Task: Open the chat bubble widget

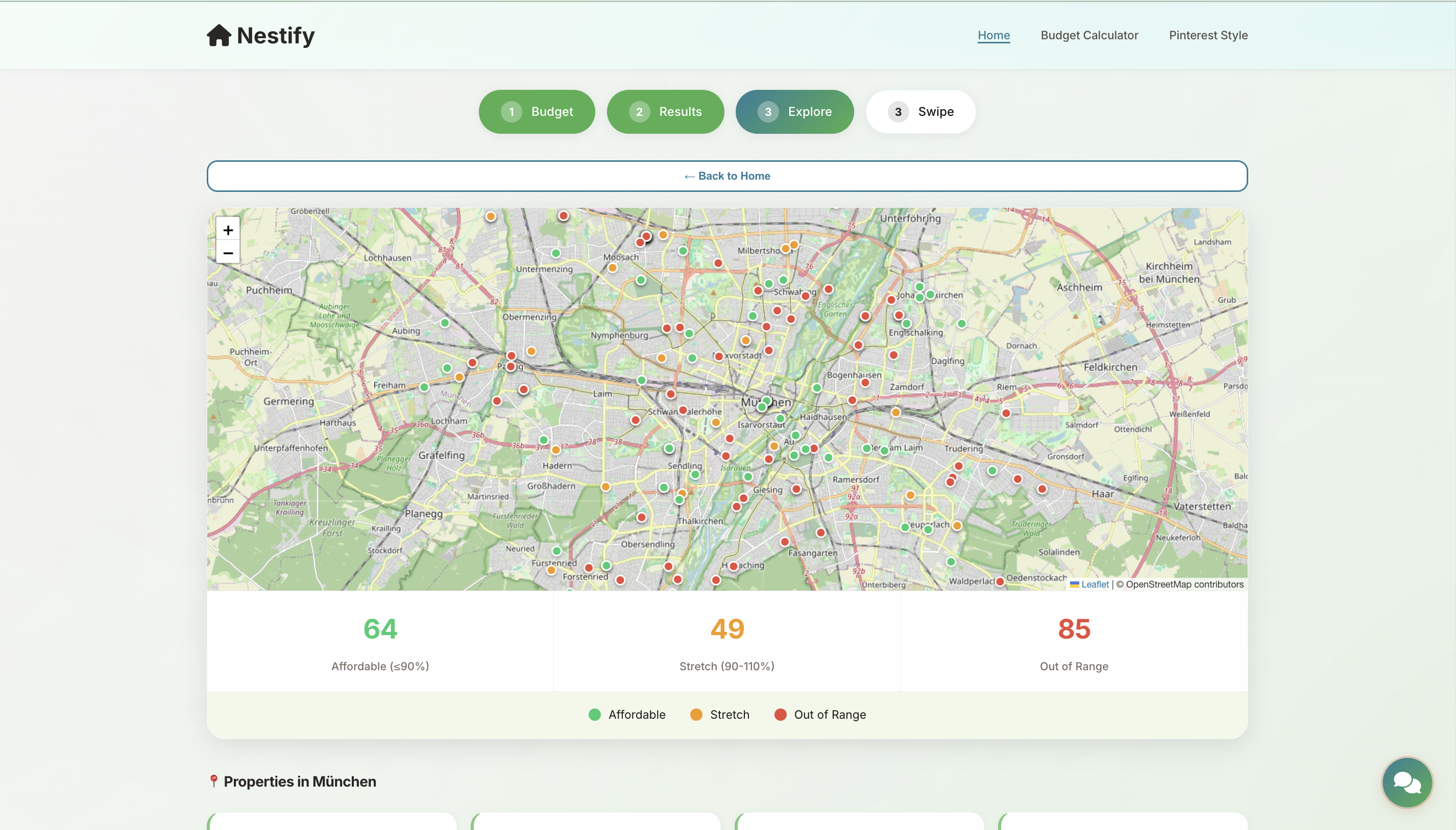Action: click(x=1406, y=782)
